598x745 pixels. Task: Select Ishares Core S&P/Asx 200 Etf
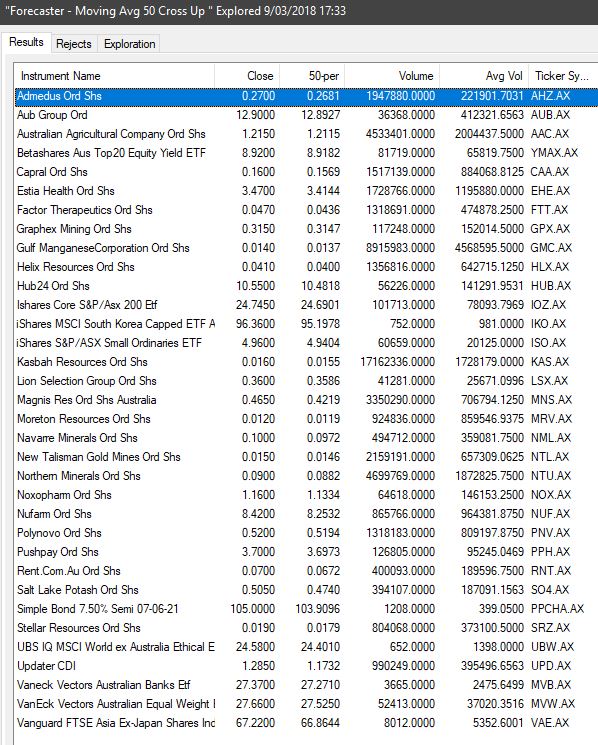tap(306, 305)
